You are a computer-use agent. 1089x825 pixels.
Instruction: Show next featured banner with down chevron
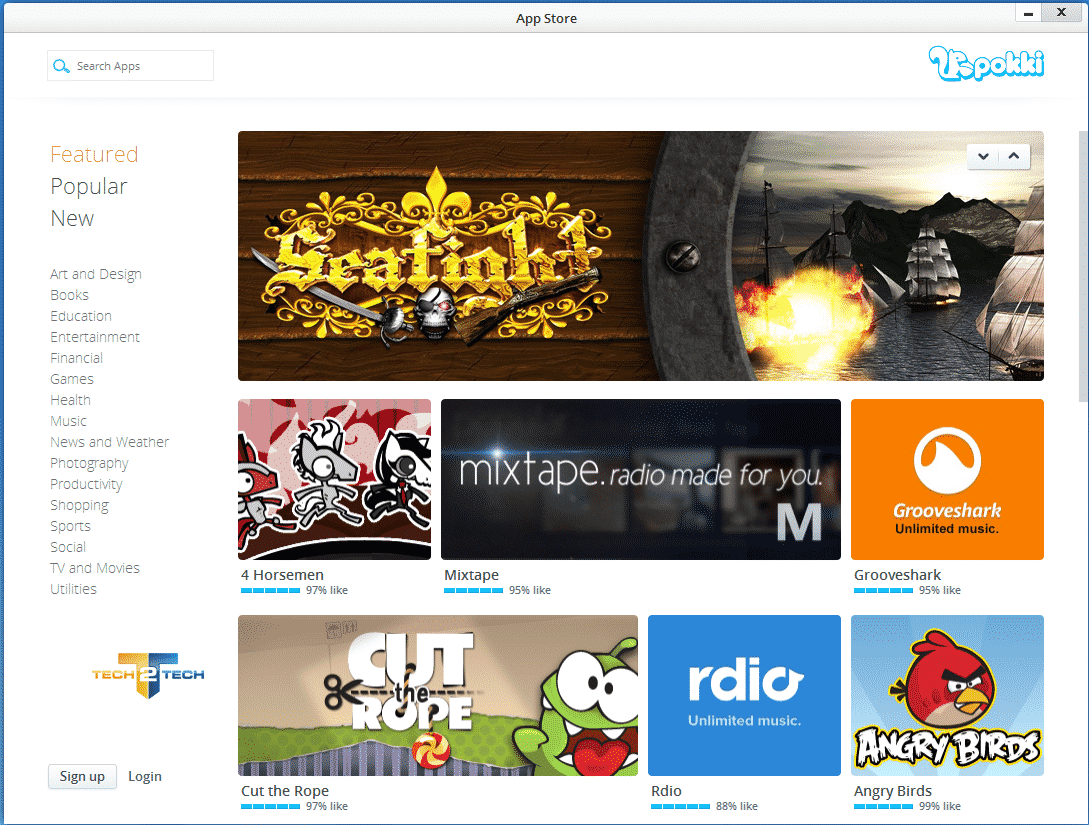(x=983, y=156)
